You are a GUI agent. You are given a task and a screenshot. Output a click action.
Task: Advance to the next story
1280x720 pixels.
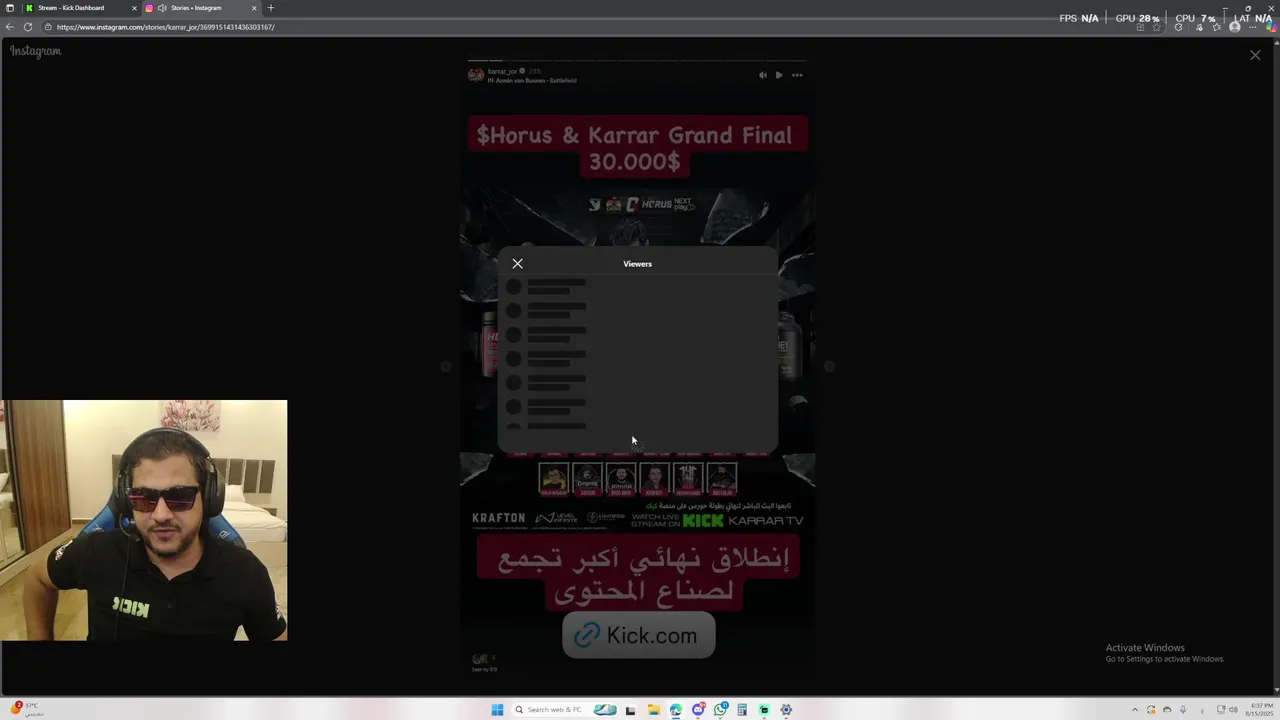click(x=829, y=367)
